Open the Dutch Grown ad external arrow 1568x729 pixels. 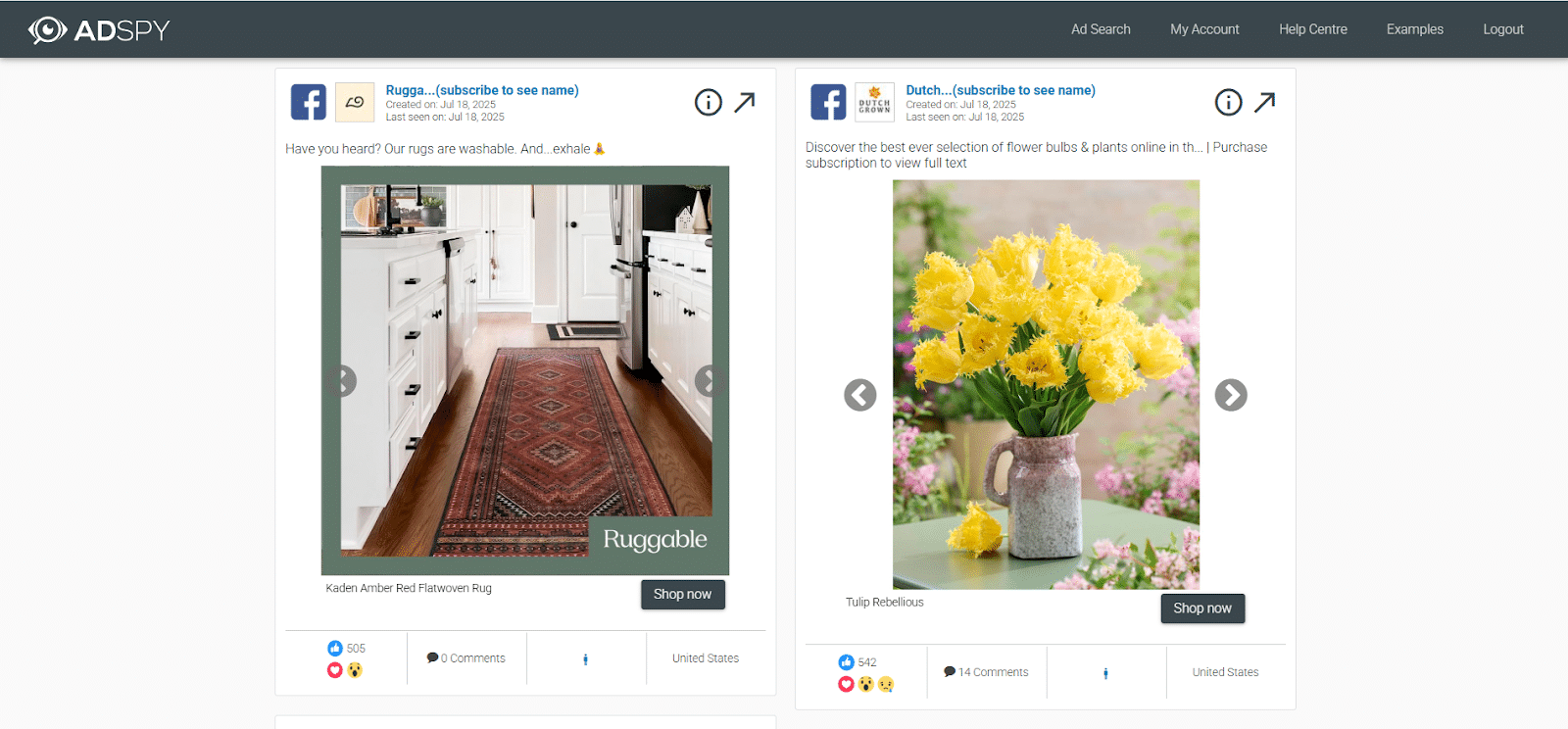[x=1265, y=102]
